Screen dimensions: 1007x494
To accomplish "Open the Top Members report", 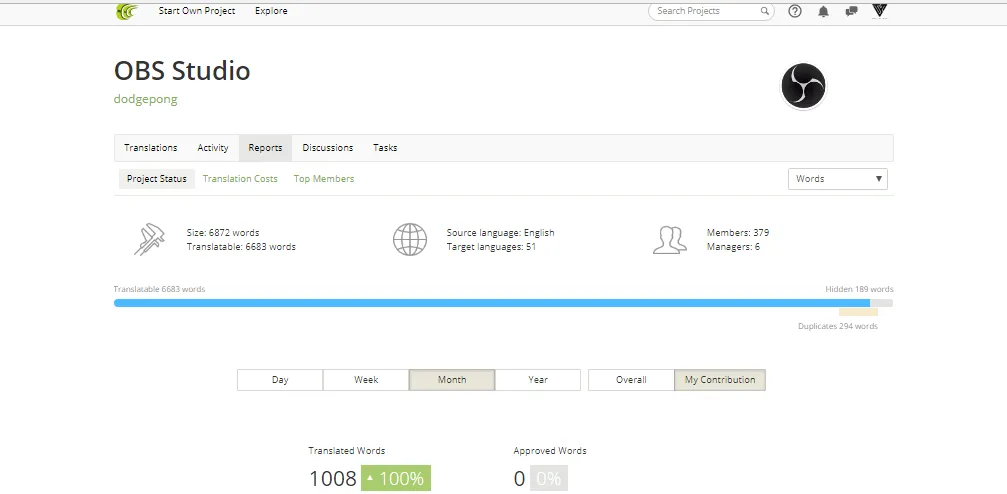I will tap(324, 179).
